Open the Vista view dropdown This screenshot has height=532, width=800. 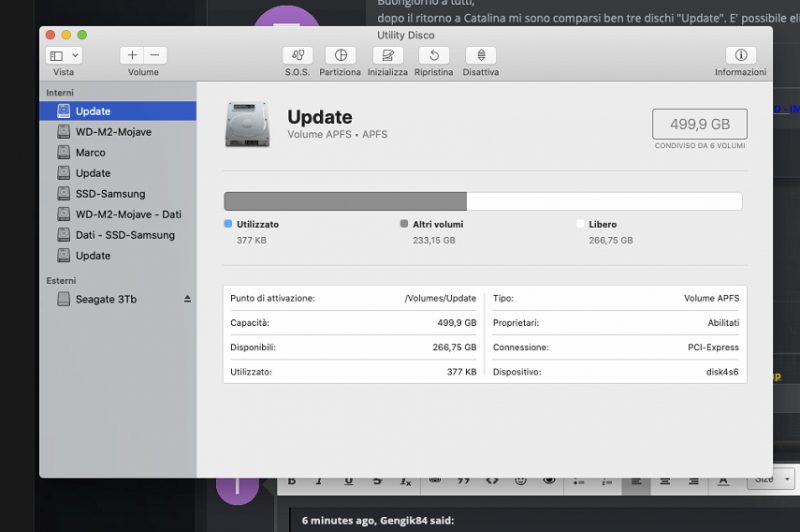63,56
